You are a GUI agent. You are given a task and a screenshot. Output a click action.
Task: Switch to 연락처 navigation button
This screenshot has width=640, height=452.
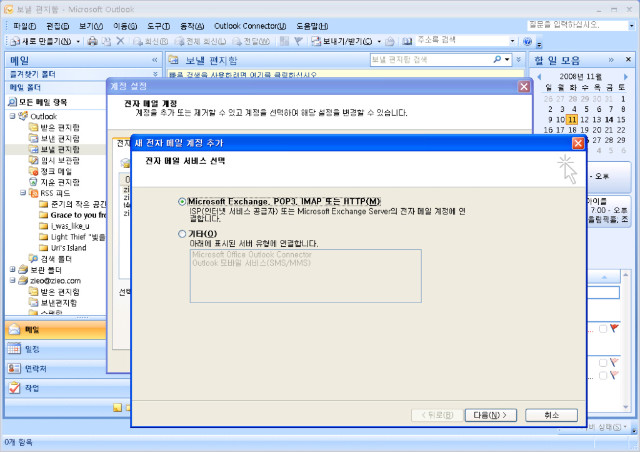[x=56, y=369]
